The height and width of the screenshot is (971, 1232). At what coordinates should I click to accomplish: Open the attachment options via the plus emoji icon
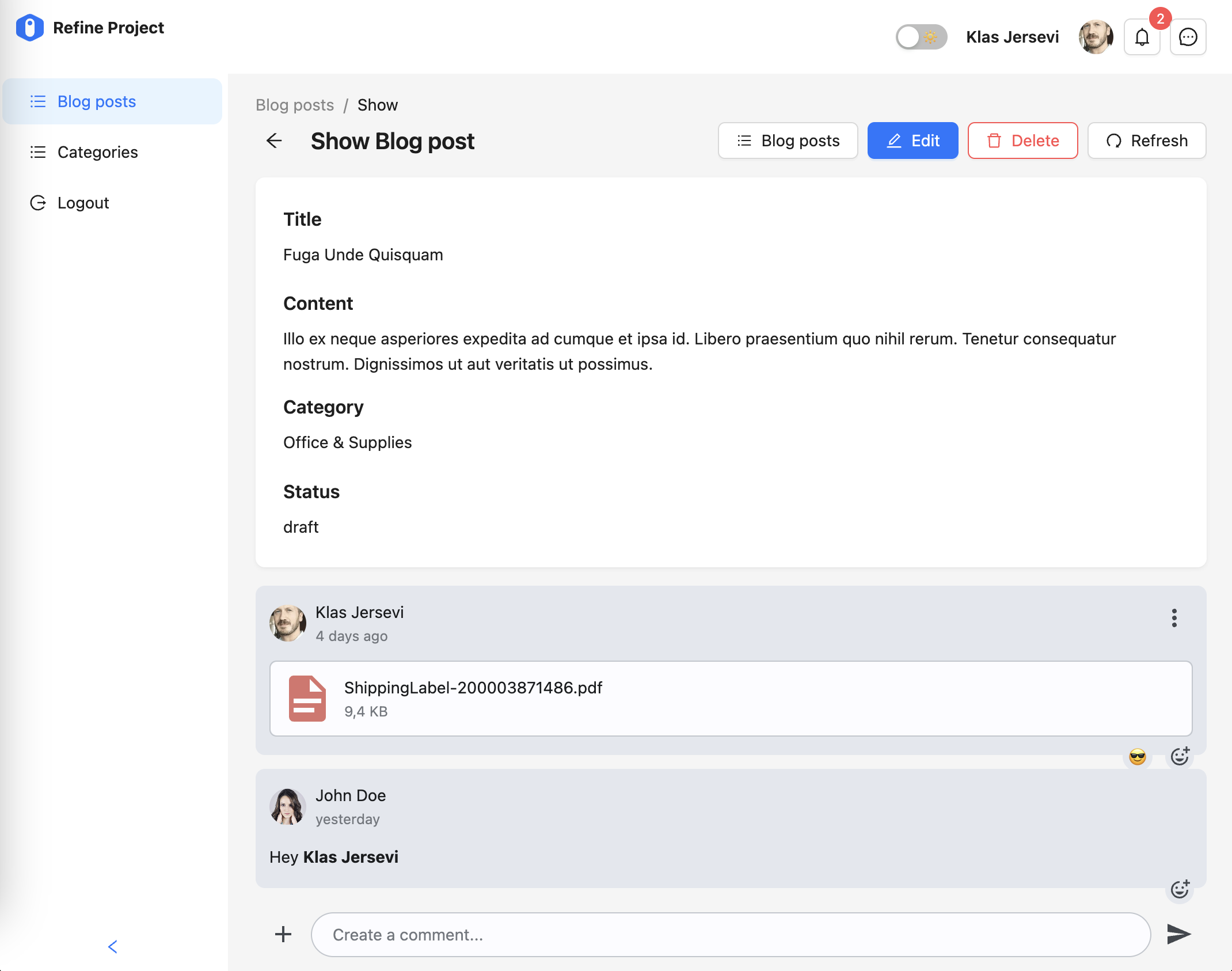click(x=1180, y=756)
